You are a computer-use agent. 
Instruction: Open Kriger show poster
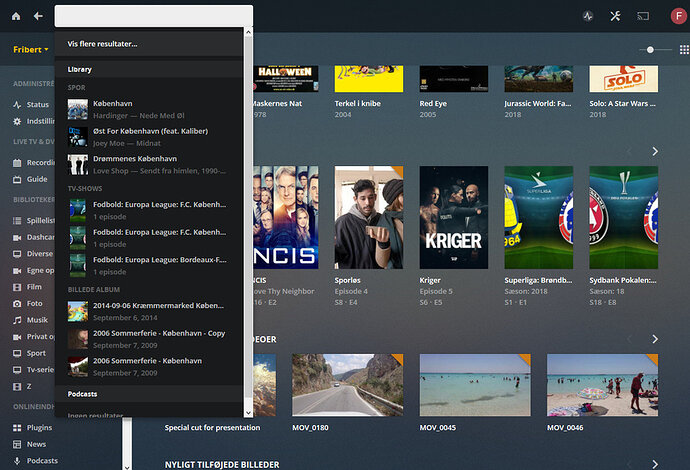pos(454,217)
